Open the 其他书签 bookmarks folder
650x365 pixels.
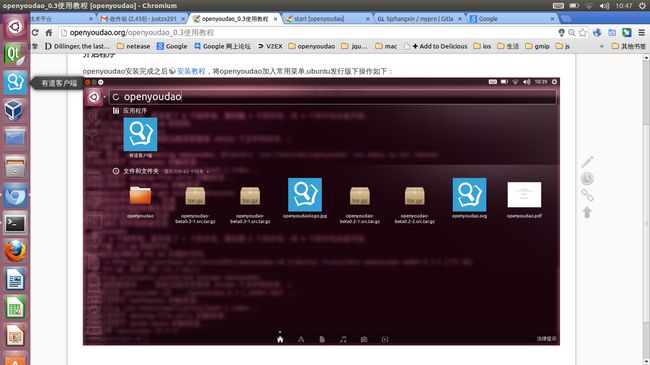click(629, 46)
